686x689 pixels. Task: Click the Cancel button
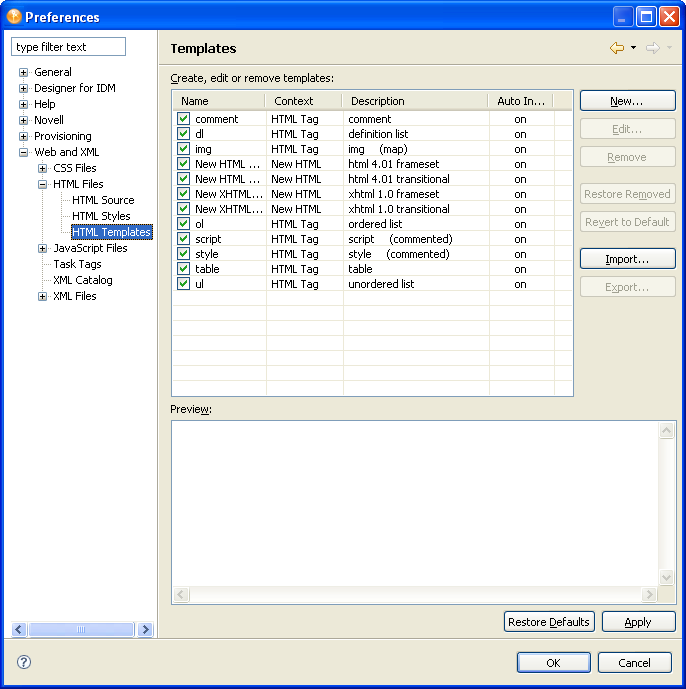tap(634, 662)
